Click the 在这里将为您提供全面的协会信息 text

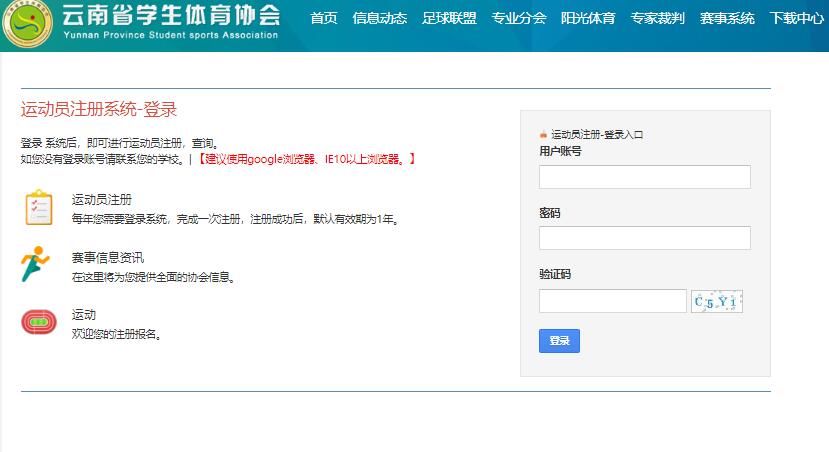(x=153, y=277)
